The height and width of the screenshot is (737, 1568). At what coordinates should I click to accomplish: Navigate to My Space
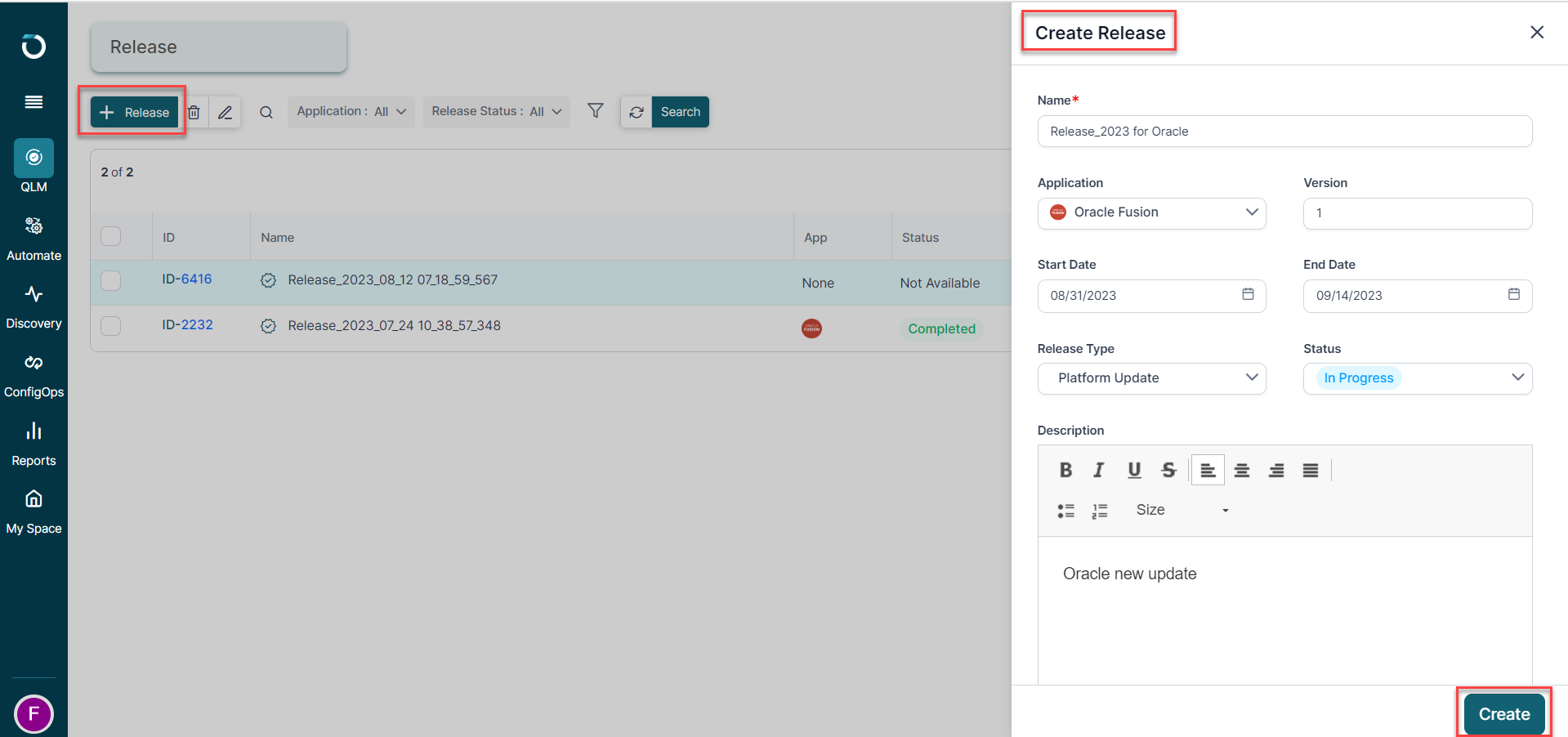(x=34, y=512)
